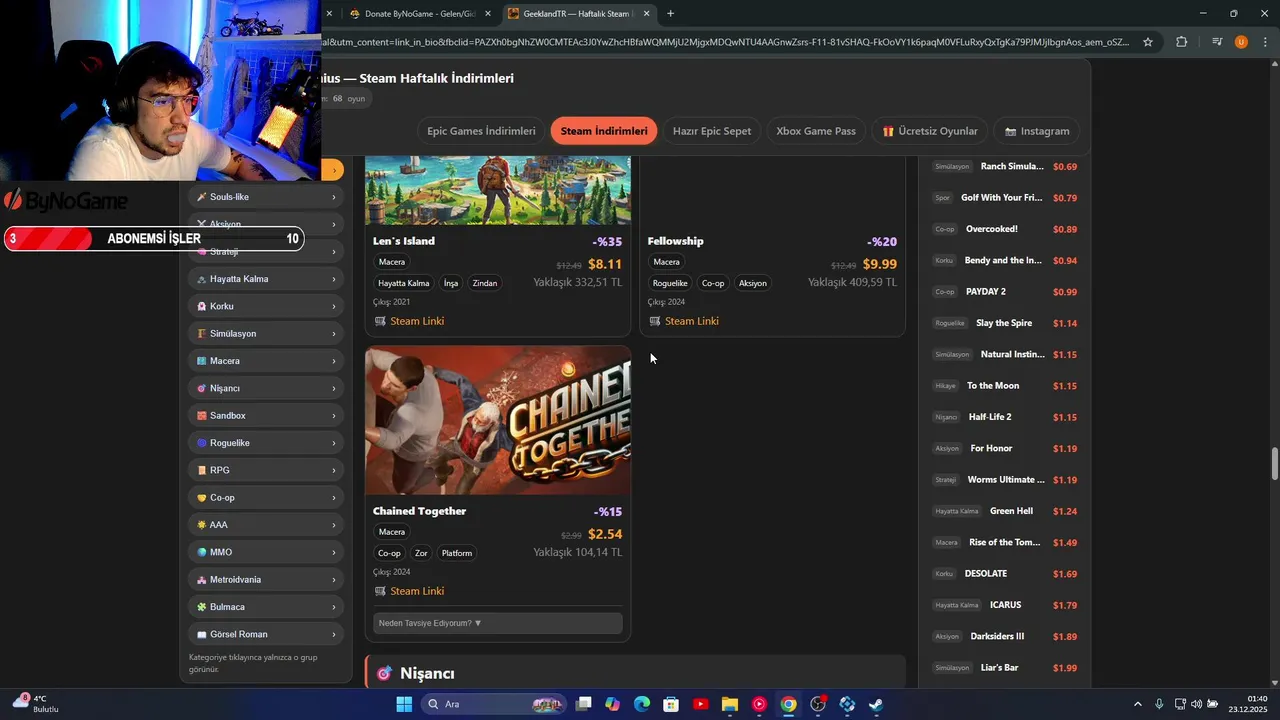Open the Chrome extensions puzzle icon

click(x=1182, y=42)
